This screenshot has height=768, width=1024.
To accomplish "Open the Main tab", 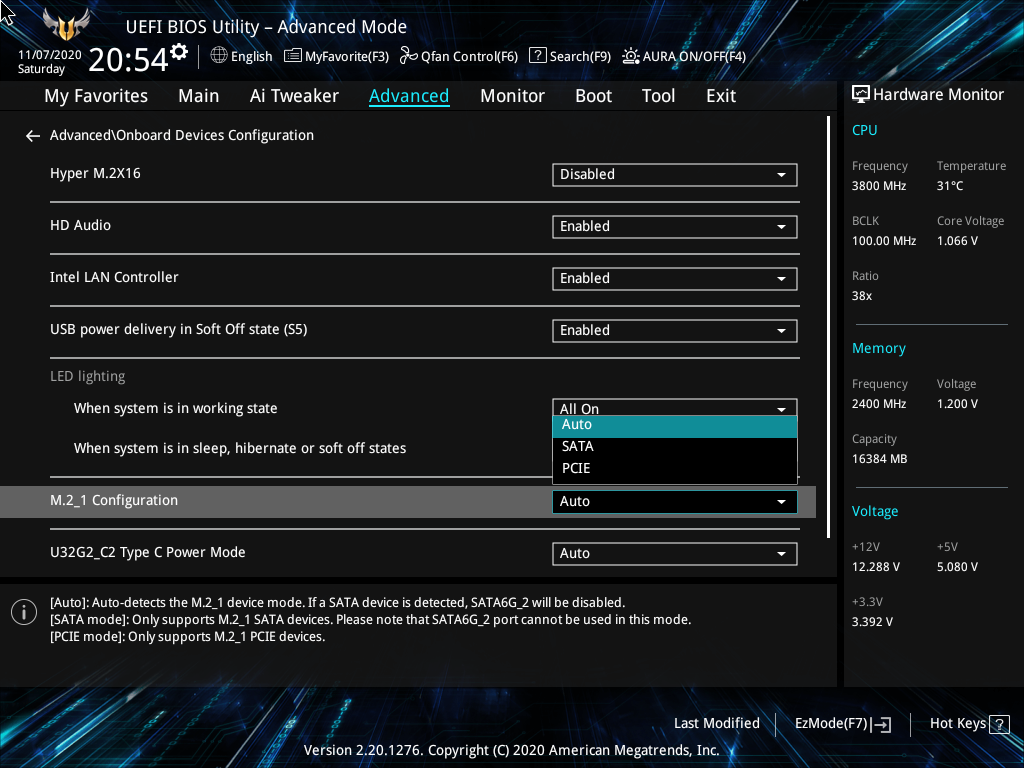I will [x=199, y=96].
